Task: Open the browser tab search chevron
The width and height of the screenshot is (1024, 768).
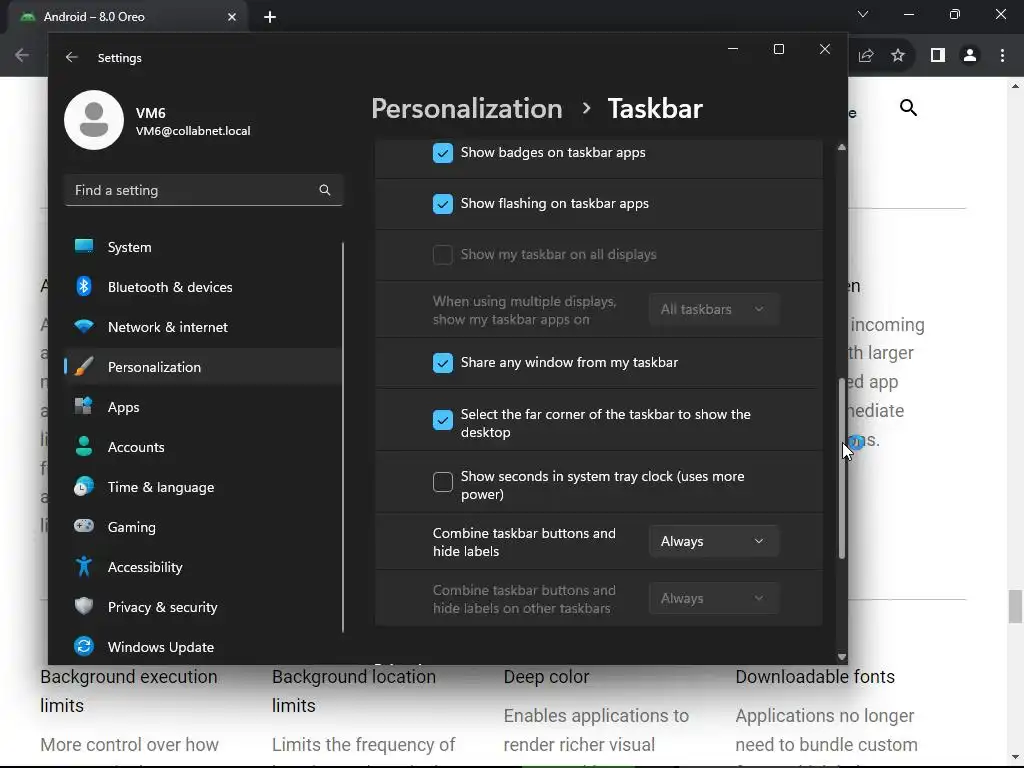Action: pos(863,14)
